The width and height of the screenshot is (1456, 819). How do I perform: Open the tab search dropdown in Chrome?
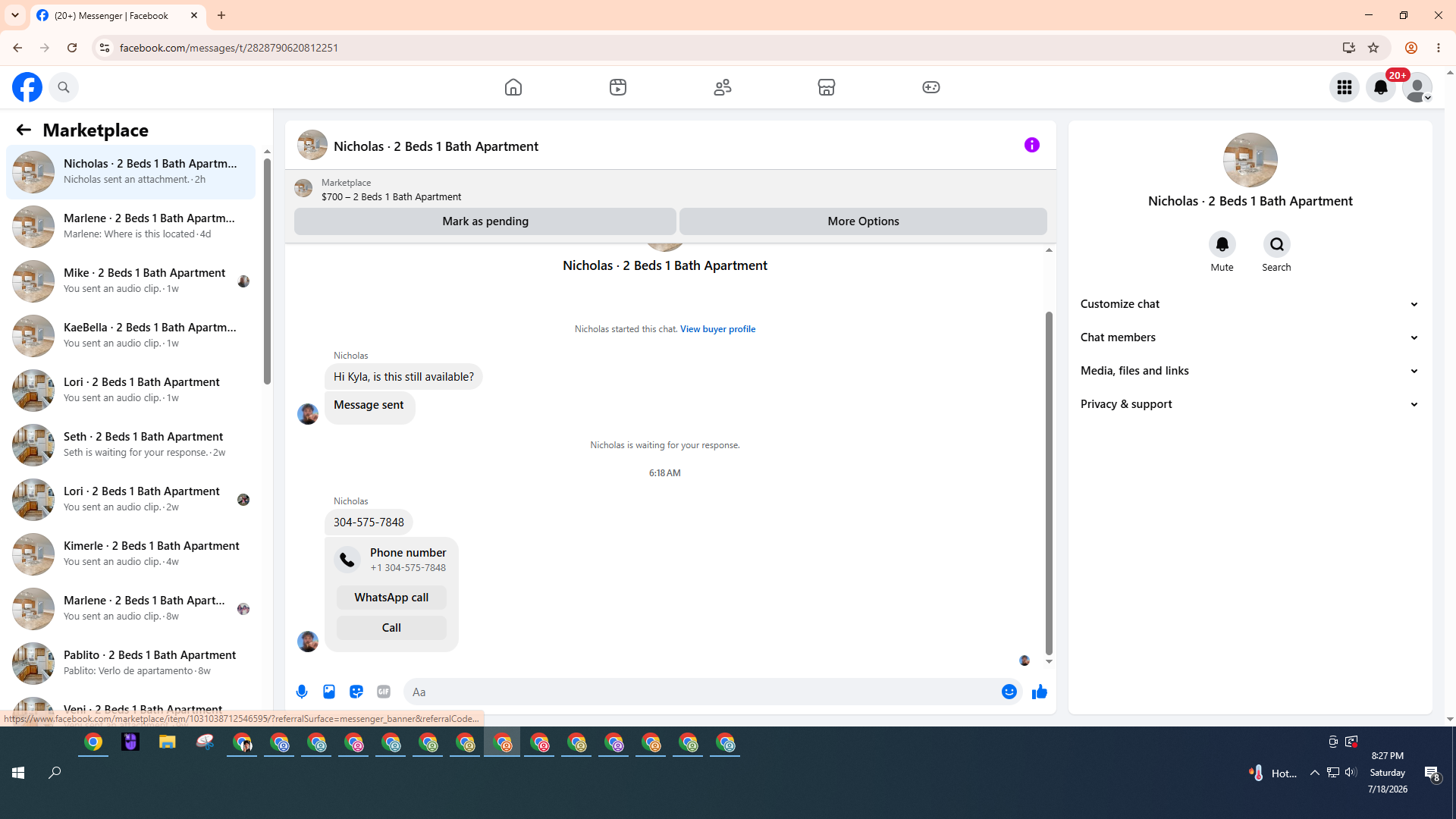[15, 15]
